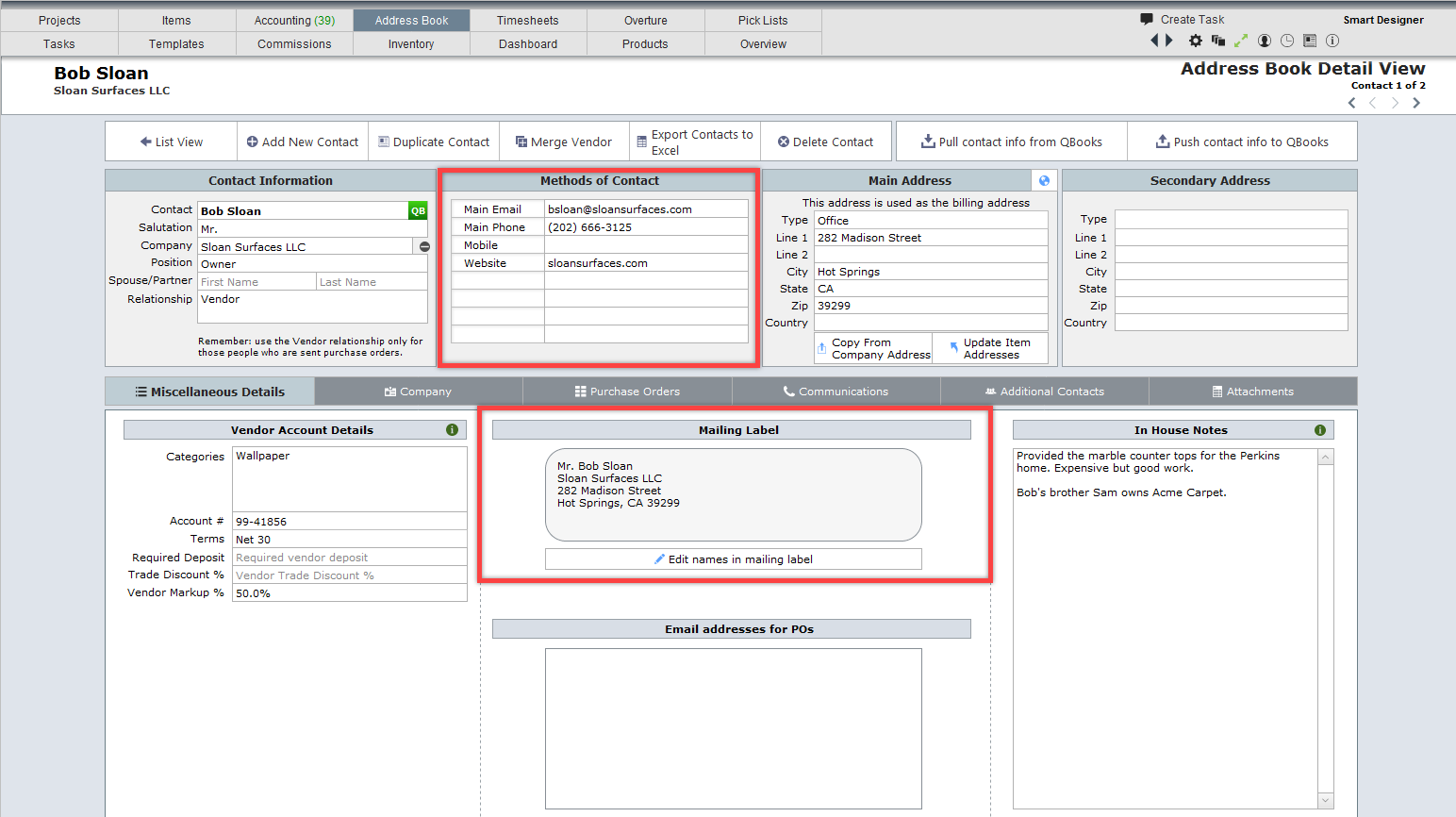Switch to the Attachments tab
Viewport: 1456px width, 817px height.
point(1253,392)
